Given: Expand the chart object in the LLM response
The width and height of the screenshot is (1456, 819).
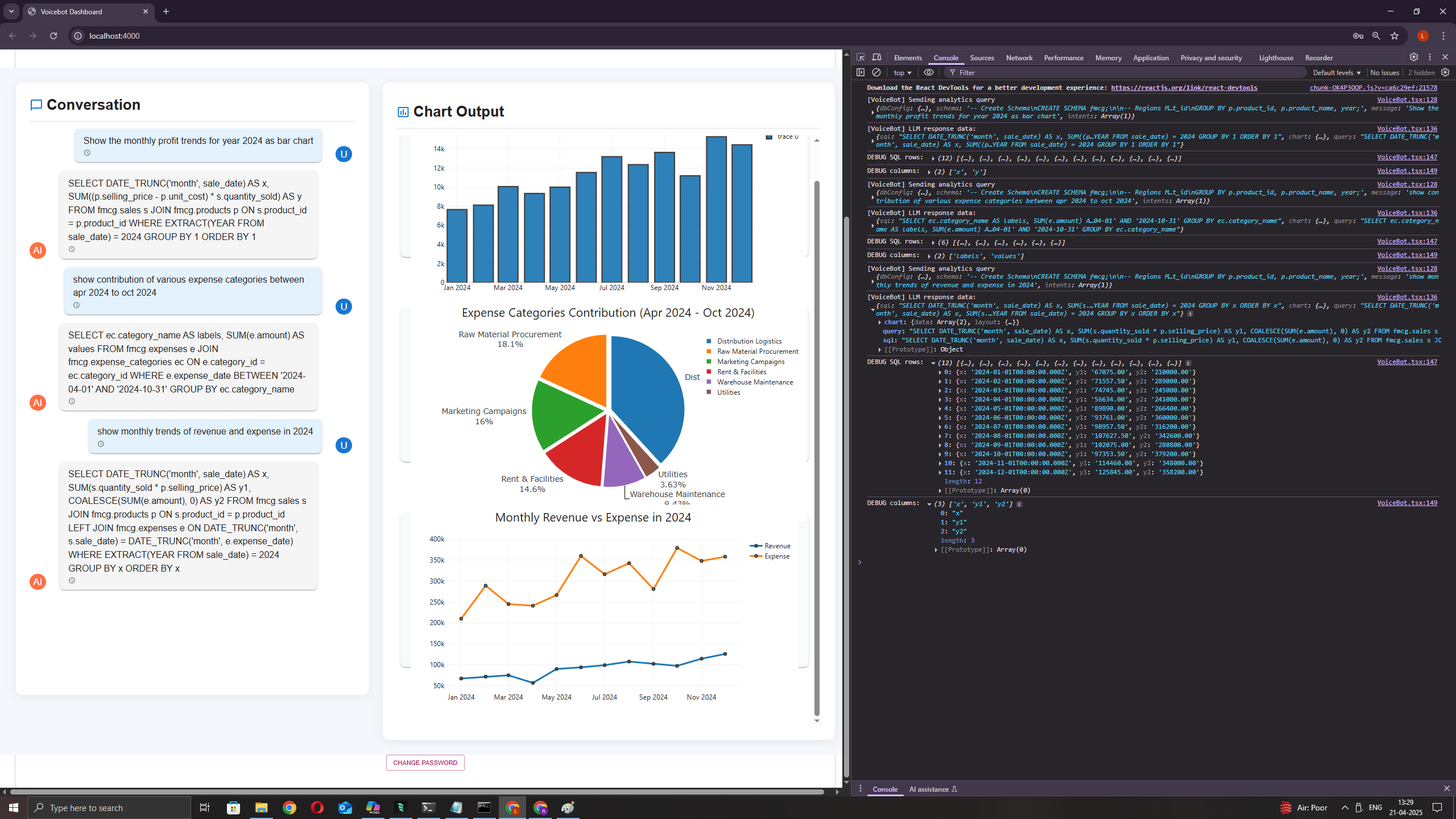Looking at the screenshot, I should click(x=880, y=322).
